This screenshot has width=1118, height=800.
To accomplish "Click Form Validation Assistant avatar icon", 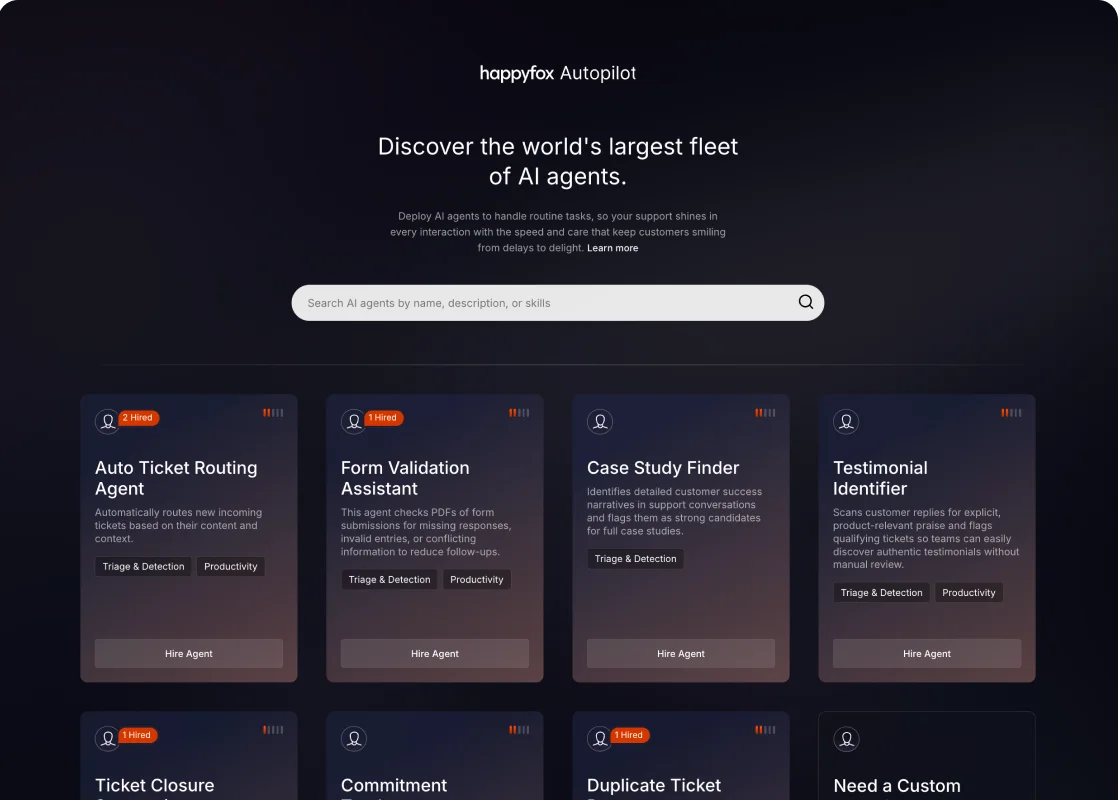I will (354, 421).
